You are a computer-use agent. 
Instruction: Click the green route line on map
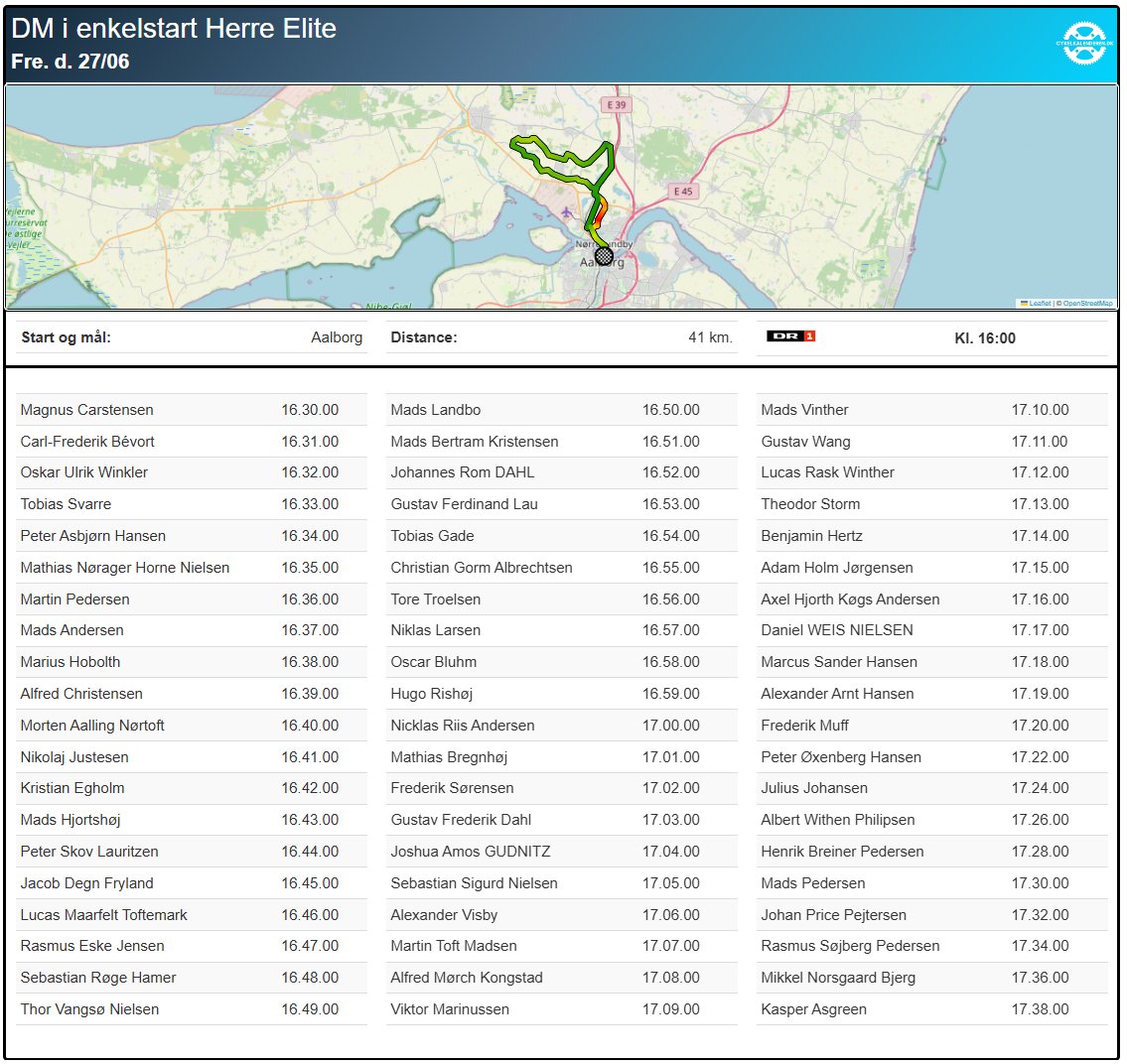coord(560,163)
